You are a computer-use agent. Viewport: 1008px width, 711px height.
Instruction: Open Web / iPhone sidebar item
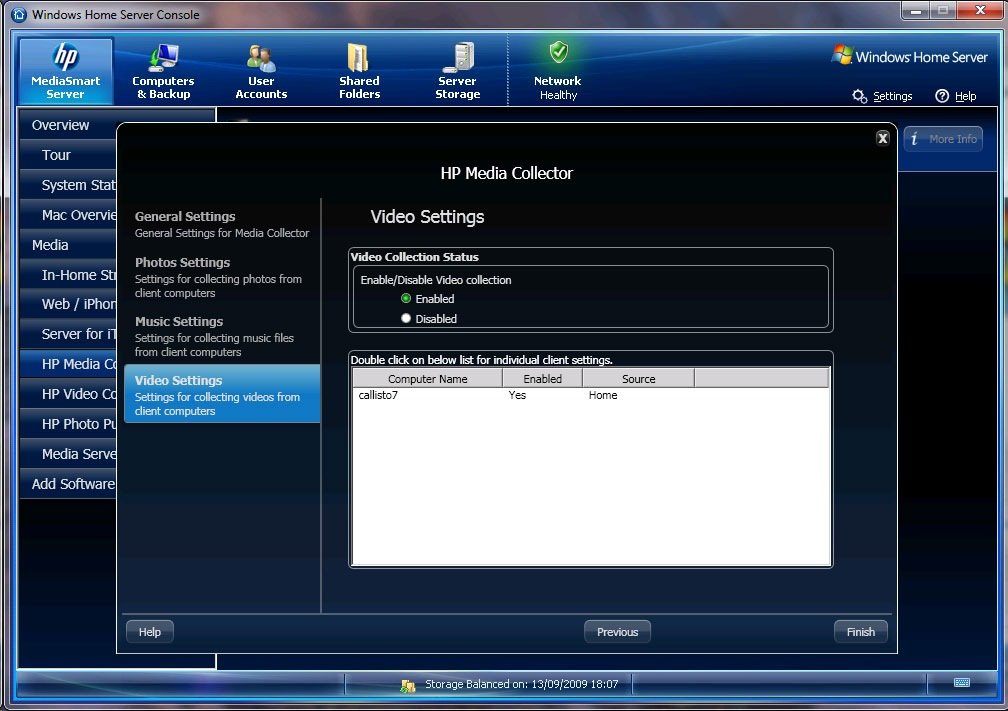[x=68, y=304]
